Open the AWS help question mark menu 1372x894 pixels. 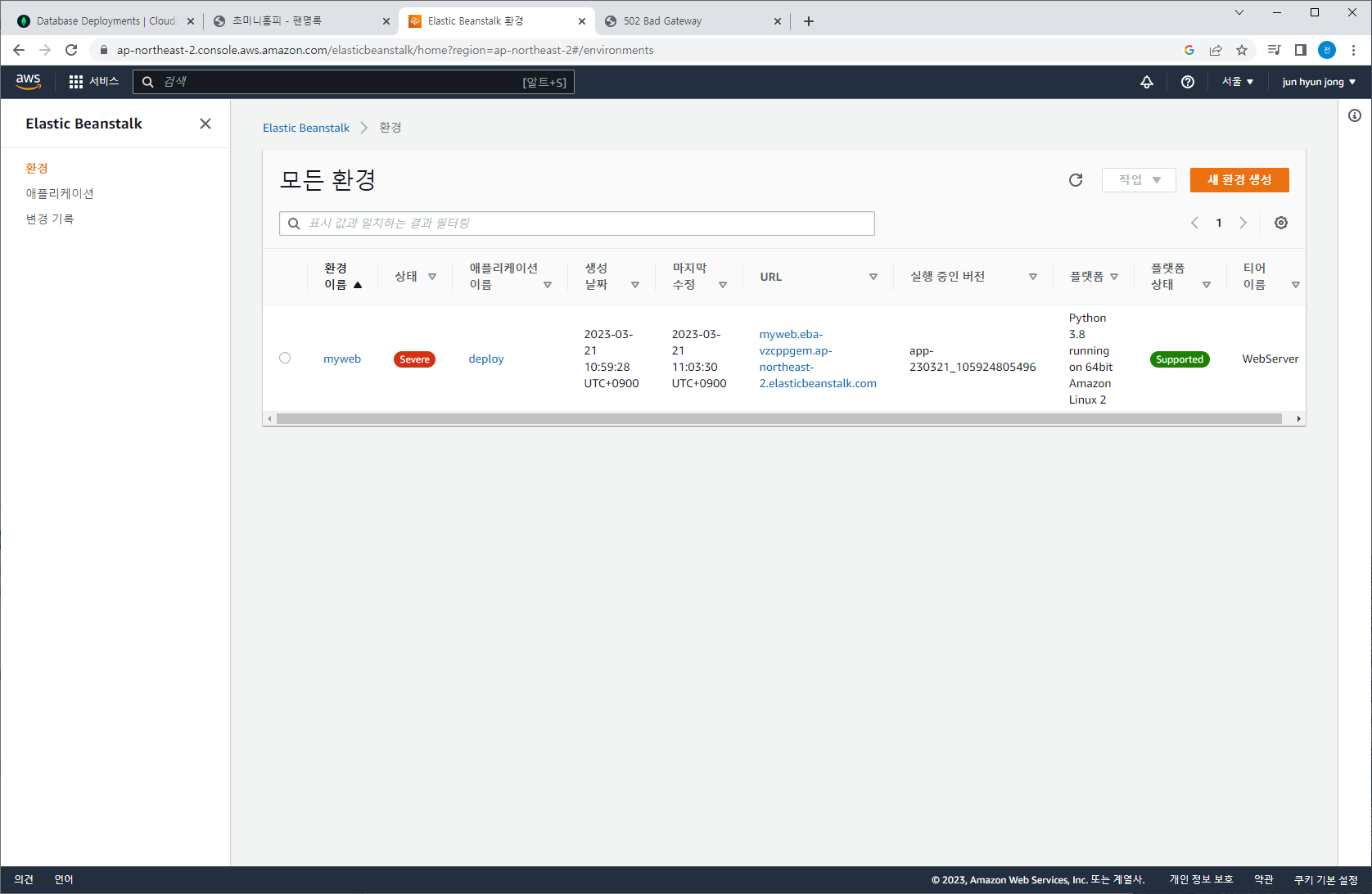tap(1188, 82)
